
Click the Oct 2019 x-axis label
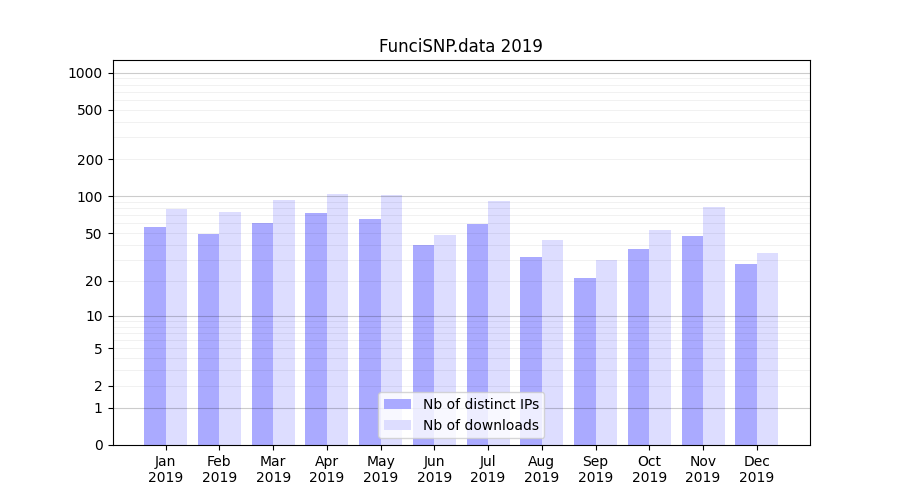tap(649, 469)
